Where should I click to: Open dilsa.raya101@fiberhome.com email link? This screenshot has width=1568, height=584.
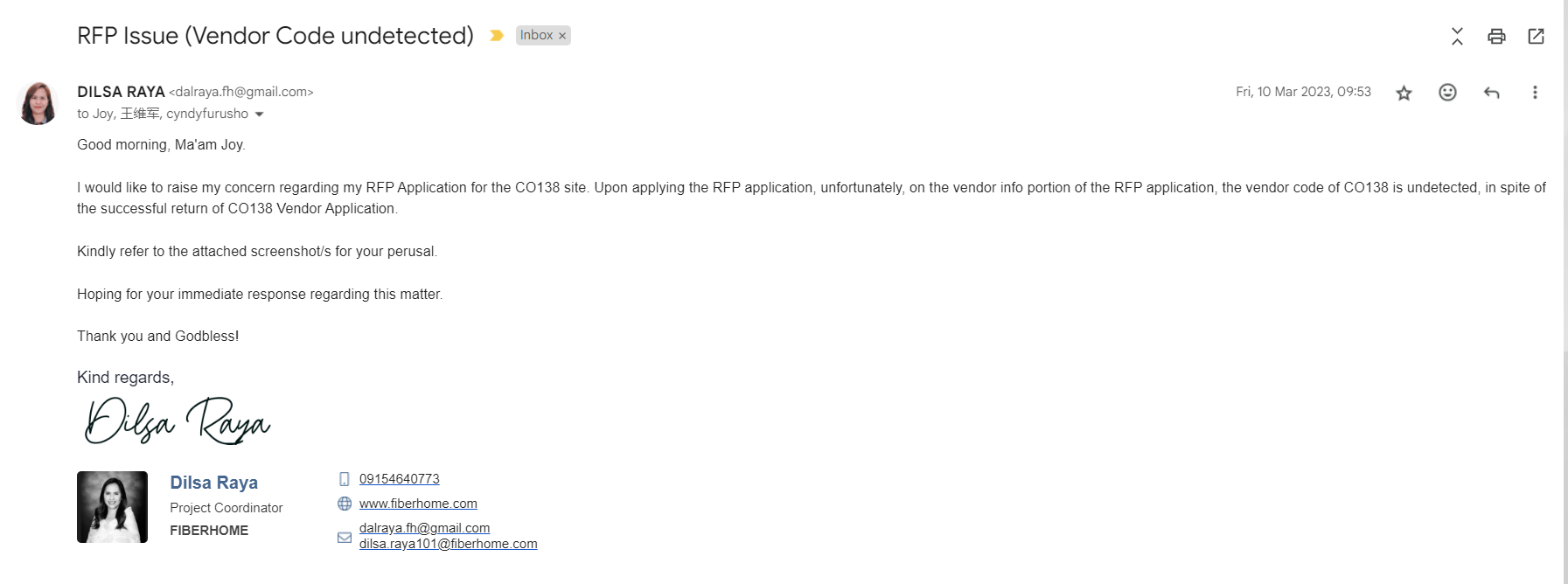click(448, 544)
